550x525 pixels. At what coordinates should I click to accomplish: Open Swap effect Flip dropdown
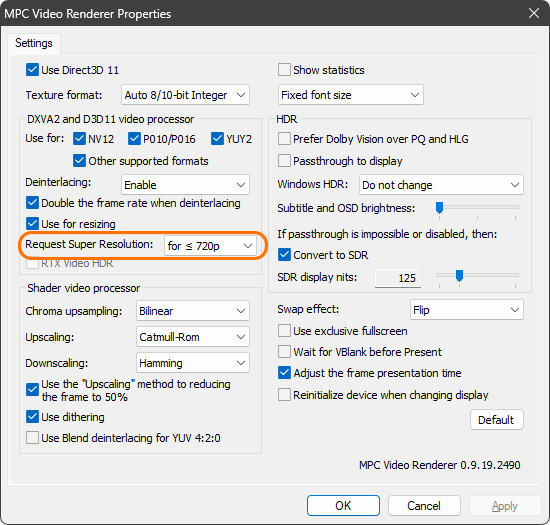(467, 310)
